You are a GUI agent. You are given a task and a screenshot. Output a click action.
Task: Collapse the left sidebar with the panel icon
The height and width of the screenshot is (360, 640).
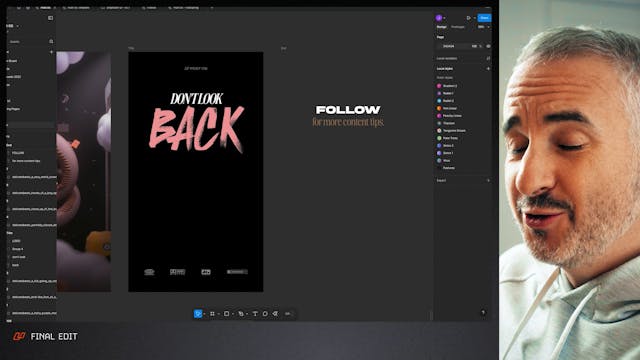tap(51, 18)
